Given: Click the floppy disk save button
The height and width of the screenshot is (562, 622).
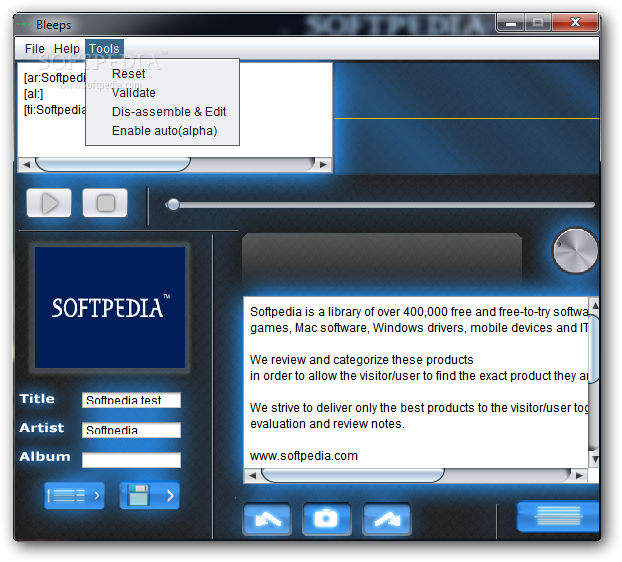Looking at the screenshot, I should 150,495.
